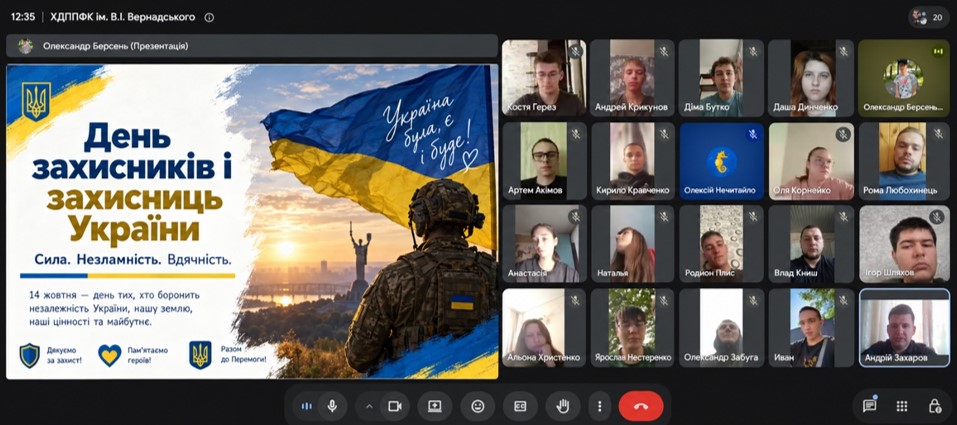
Task: Toggle closed captions CC button
Action: click(x=520, y=407)
